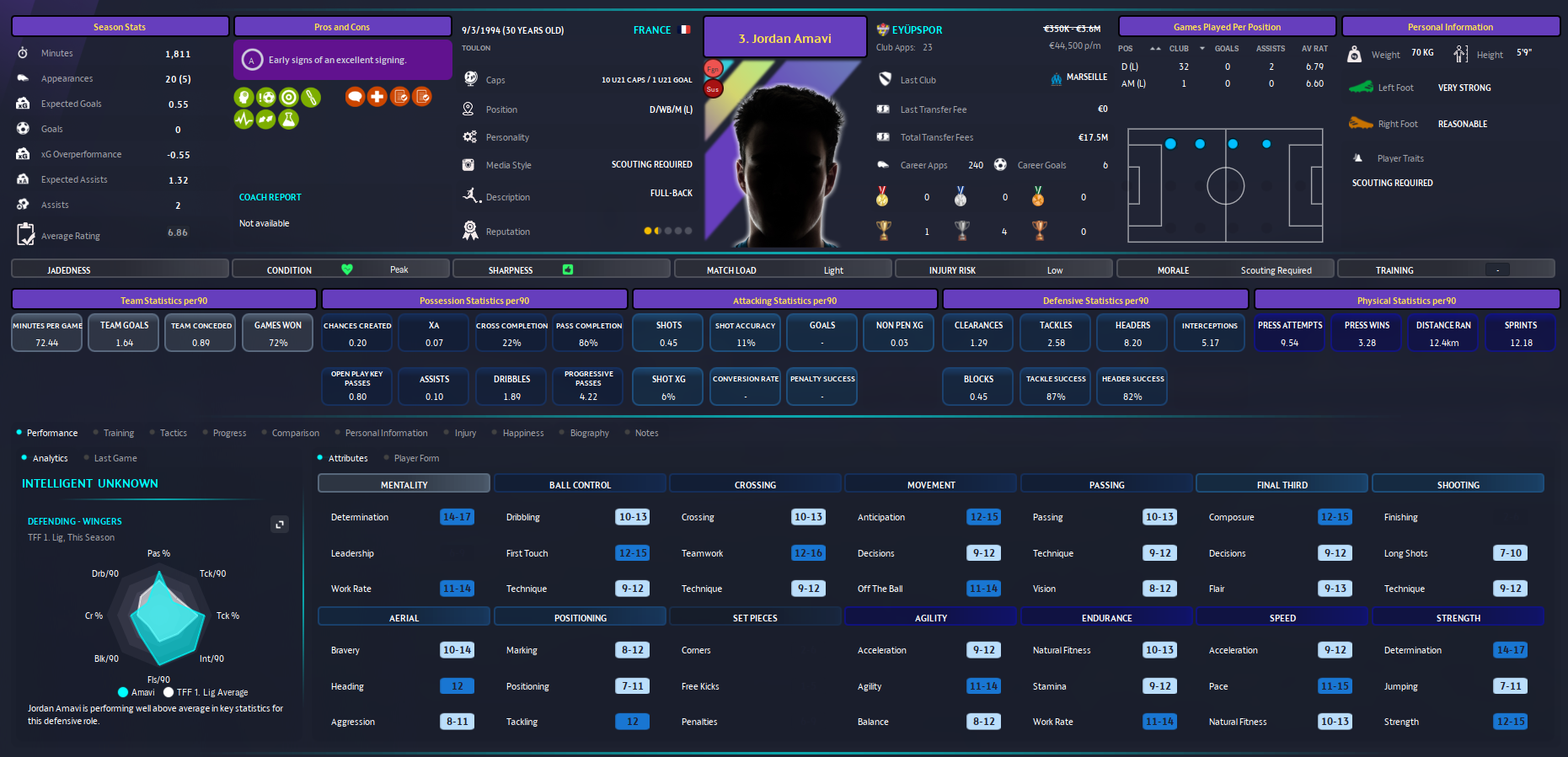Click the green Left Foot boot icon
The image size is (1568, 757).
[x=1361, y=87]
